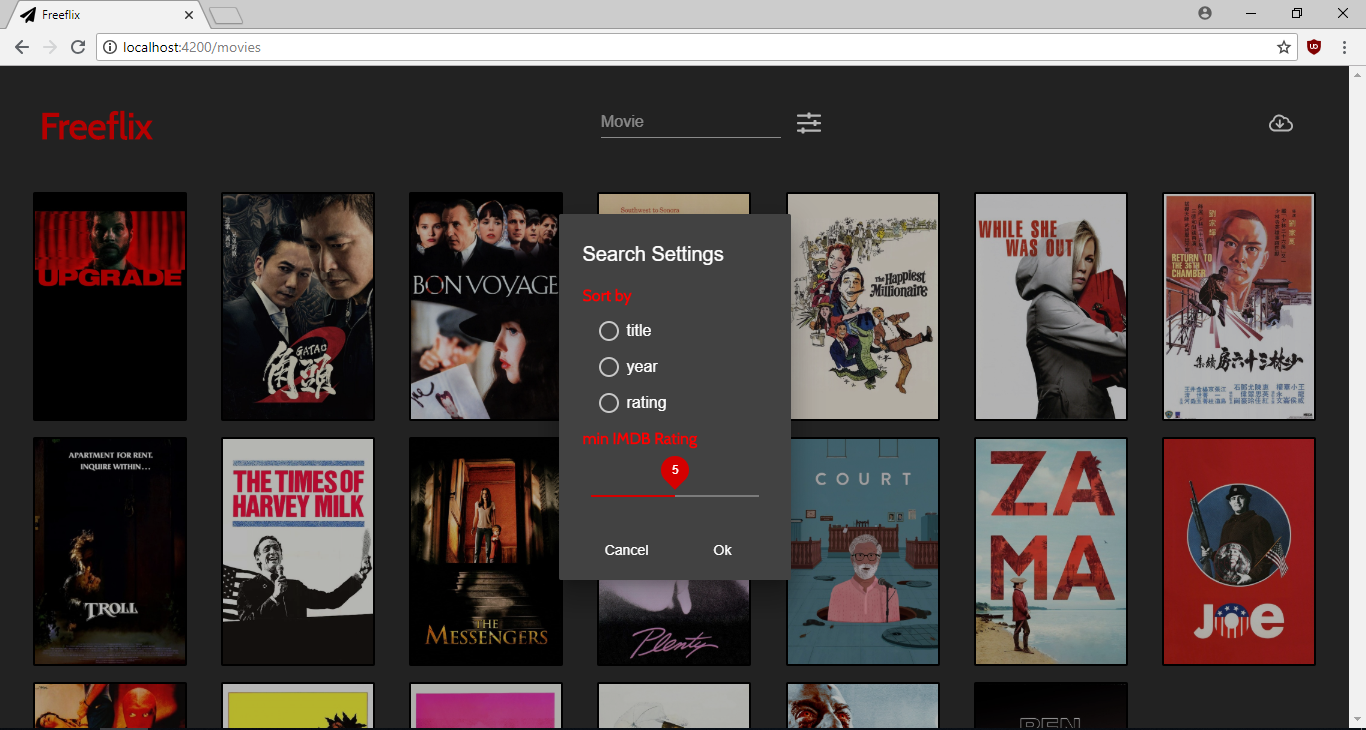Reload the page
Screen dimensions: 1366x730
pos(78,47)
